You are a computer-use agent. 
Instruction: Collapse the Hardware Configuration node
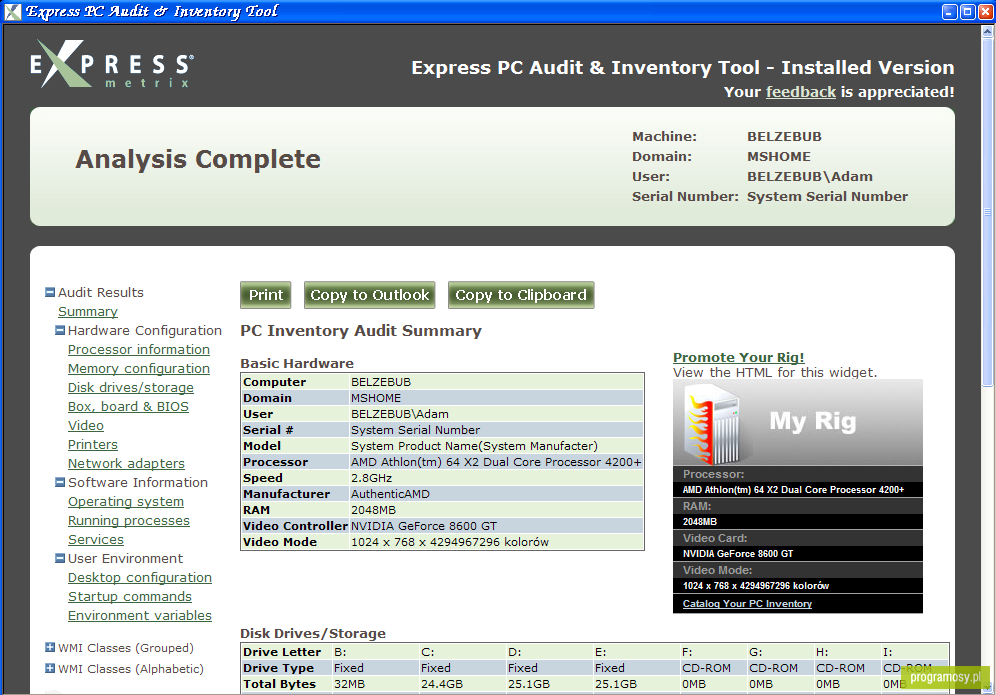pyautogui.click(x=60, y=330)
